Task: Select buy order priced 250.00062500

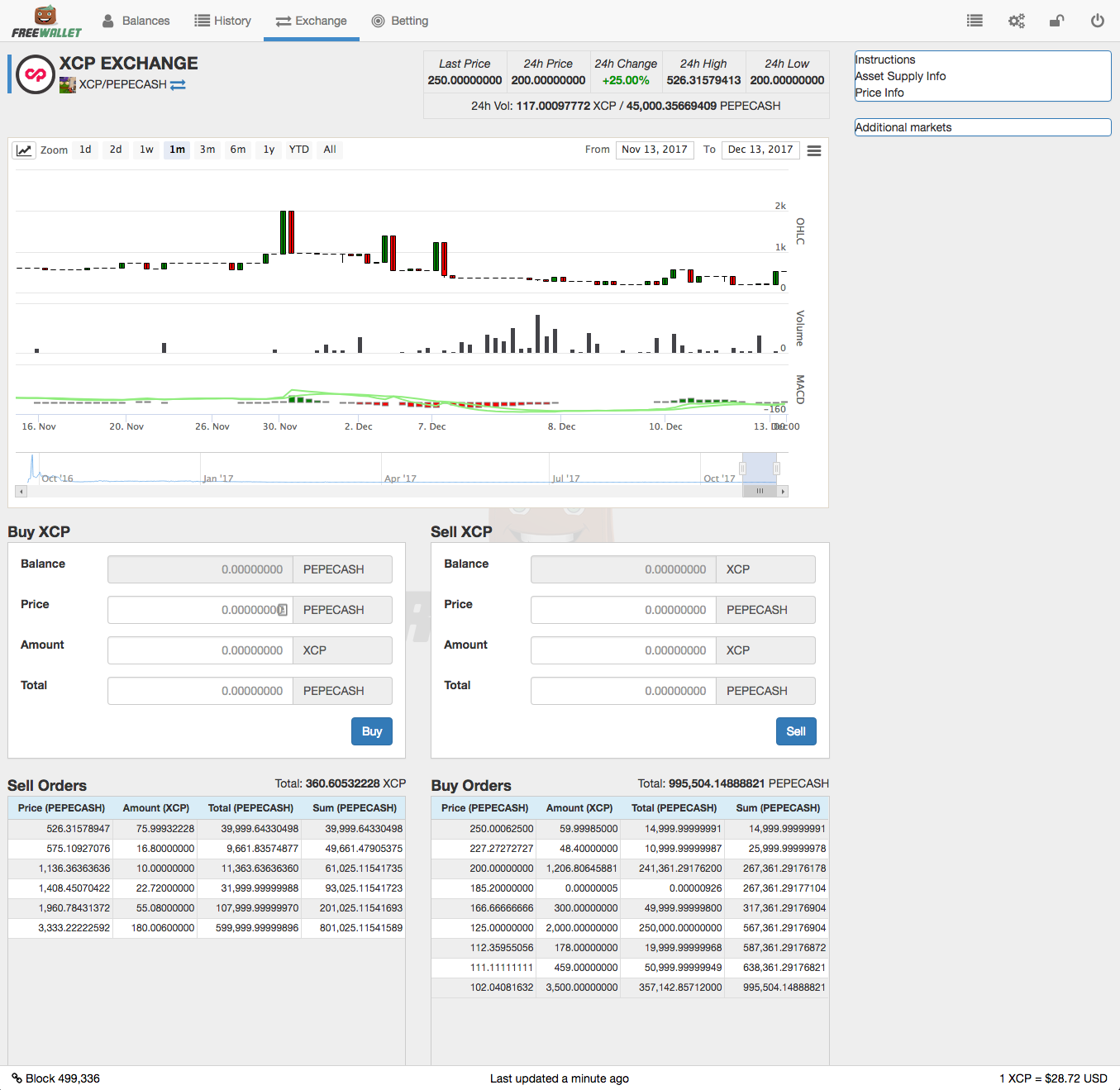Action: (x=630, y=829)
